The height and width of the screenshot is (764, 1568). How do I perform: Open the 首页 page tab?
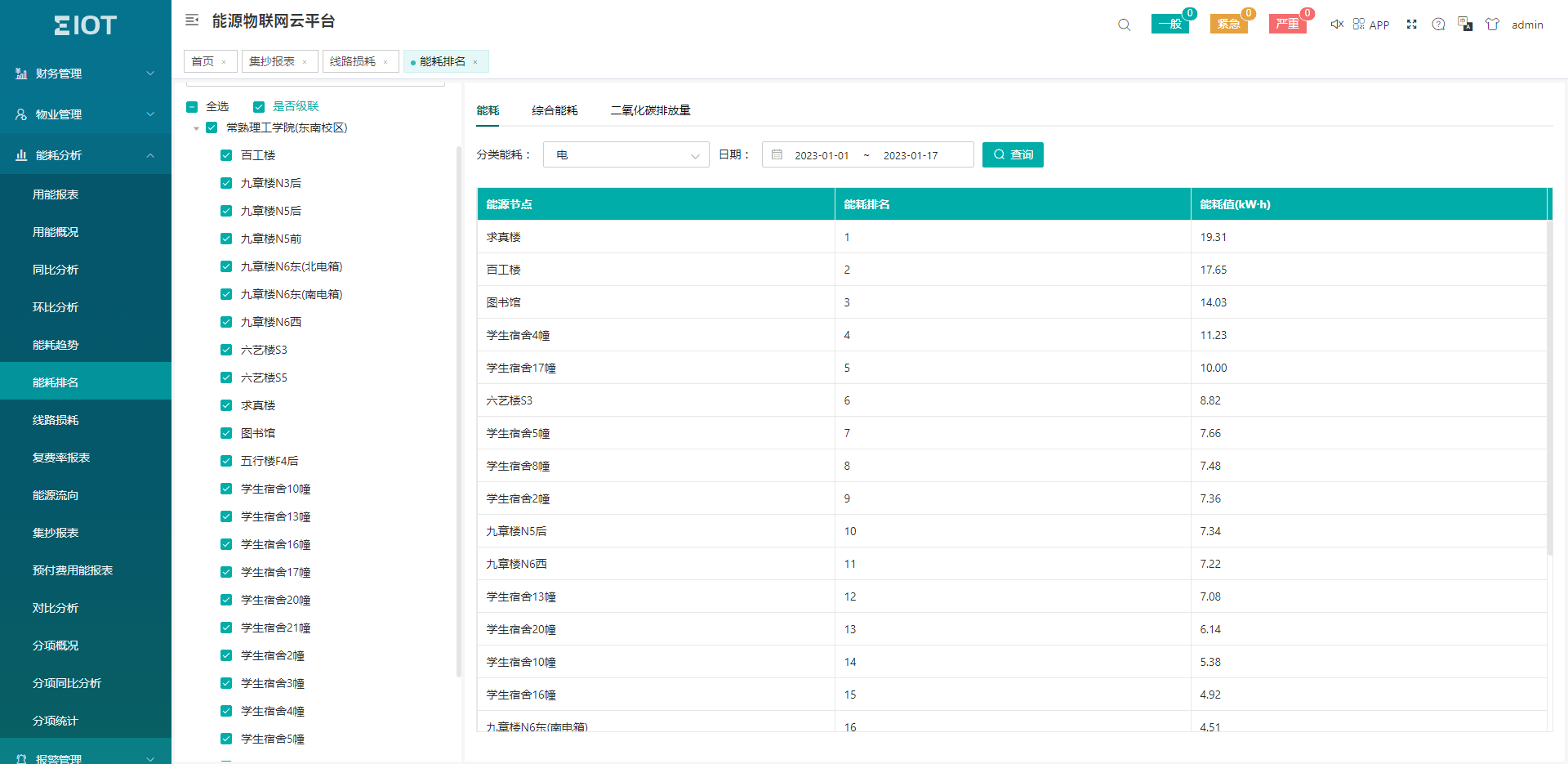pos(203,62)
